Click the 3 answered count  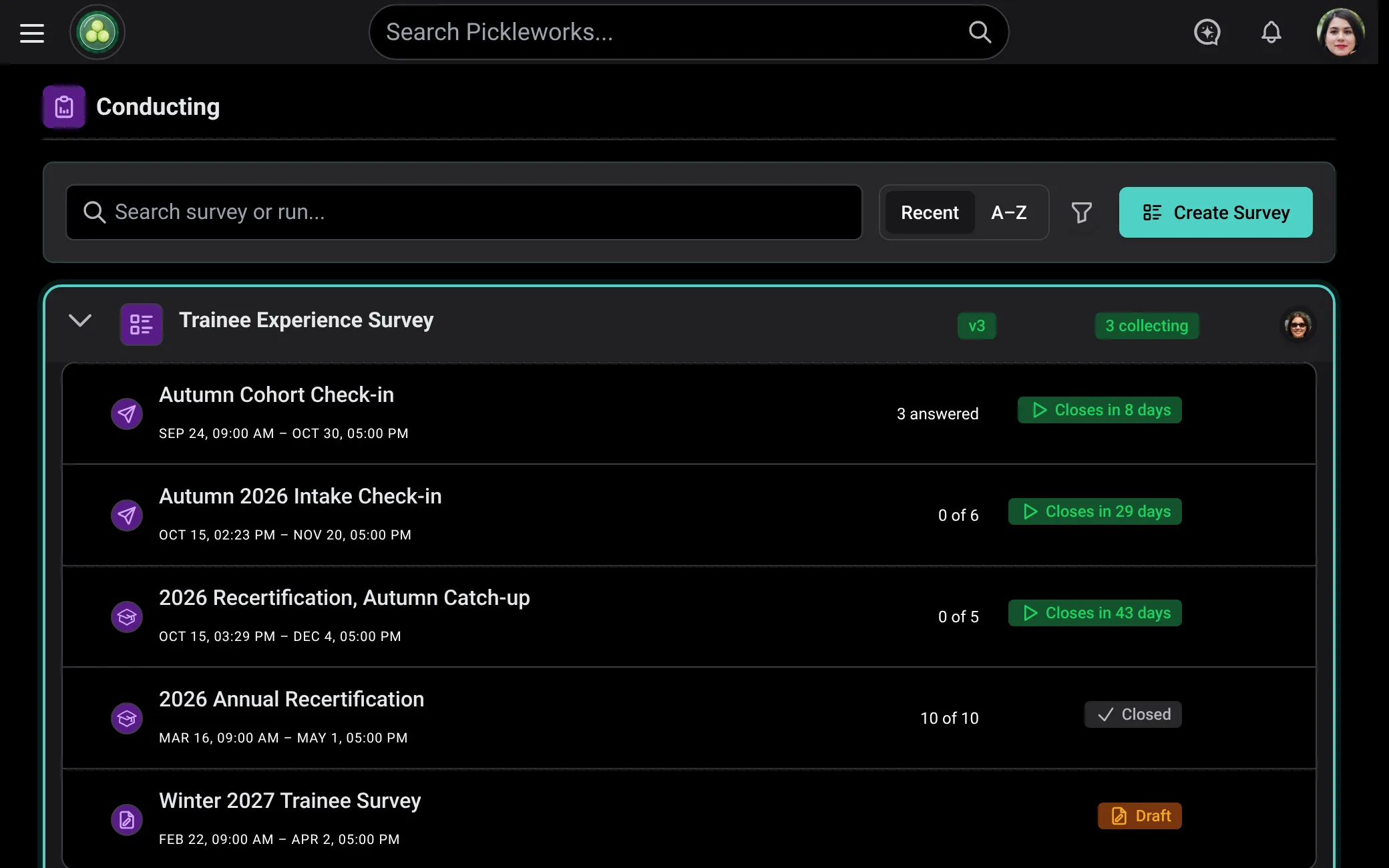point(938,414)
